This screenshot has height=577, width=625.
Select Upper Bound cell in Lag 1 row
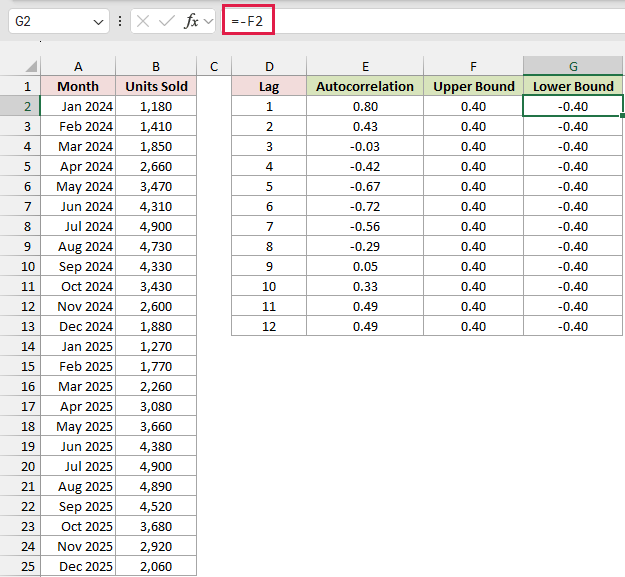click(473, 106)
